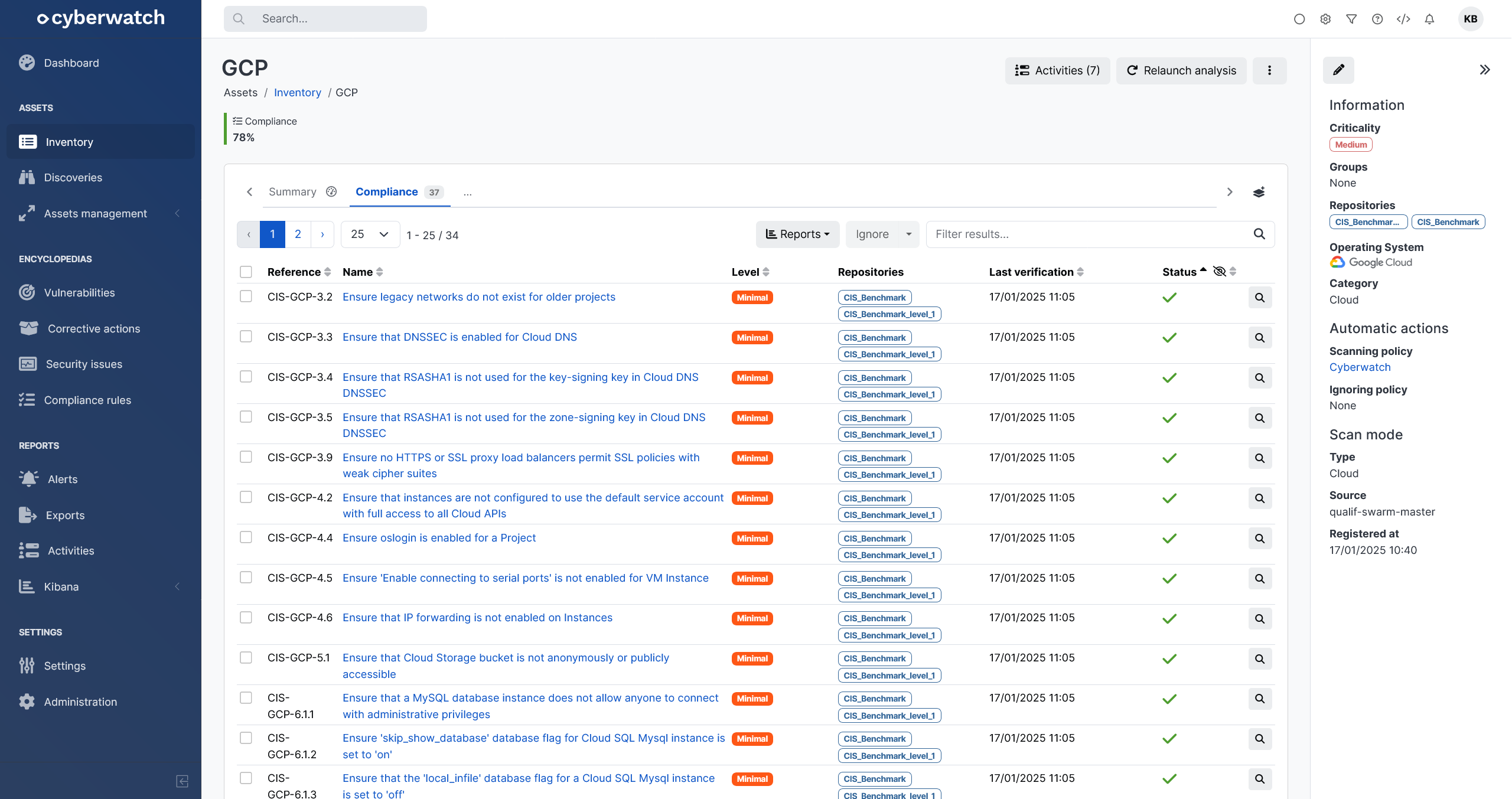1512x799 pixels.
Task: Expand Assets management submenu in sidebar
Action: coord(177,214)
